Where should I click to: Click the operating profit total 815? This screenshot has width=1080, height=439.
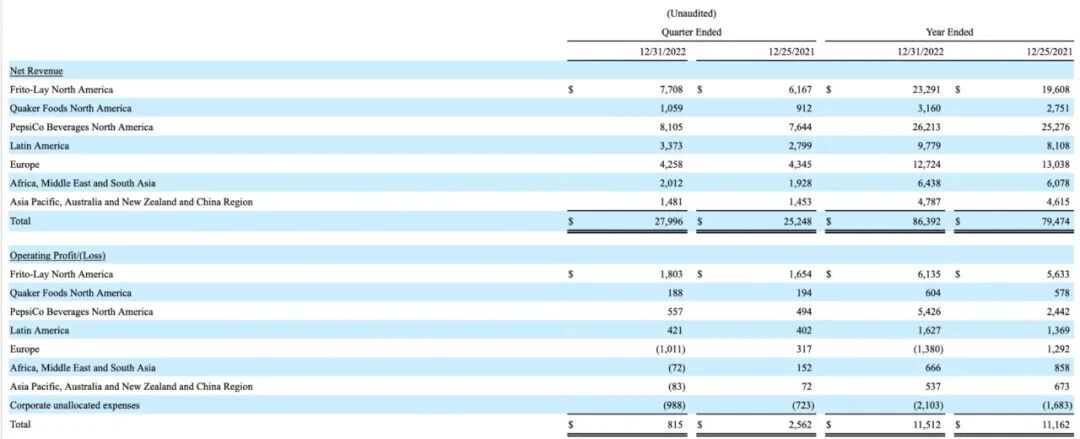pyautogui.click(x=678, y=425)
